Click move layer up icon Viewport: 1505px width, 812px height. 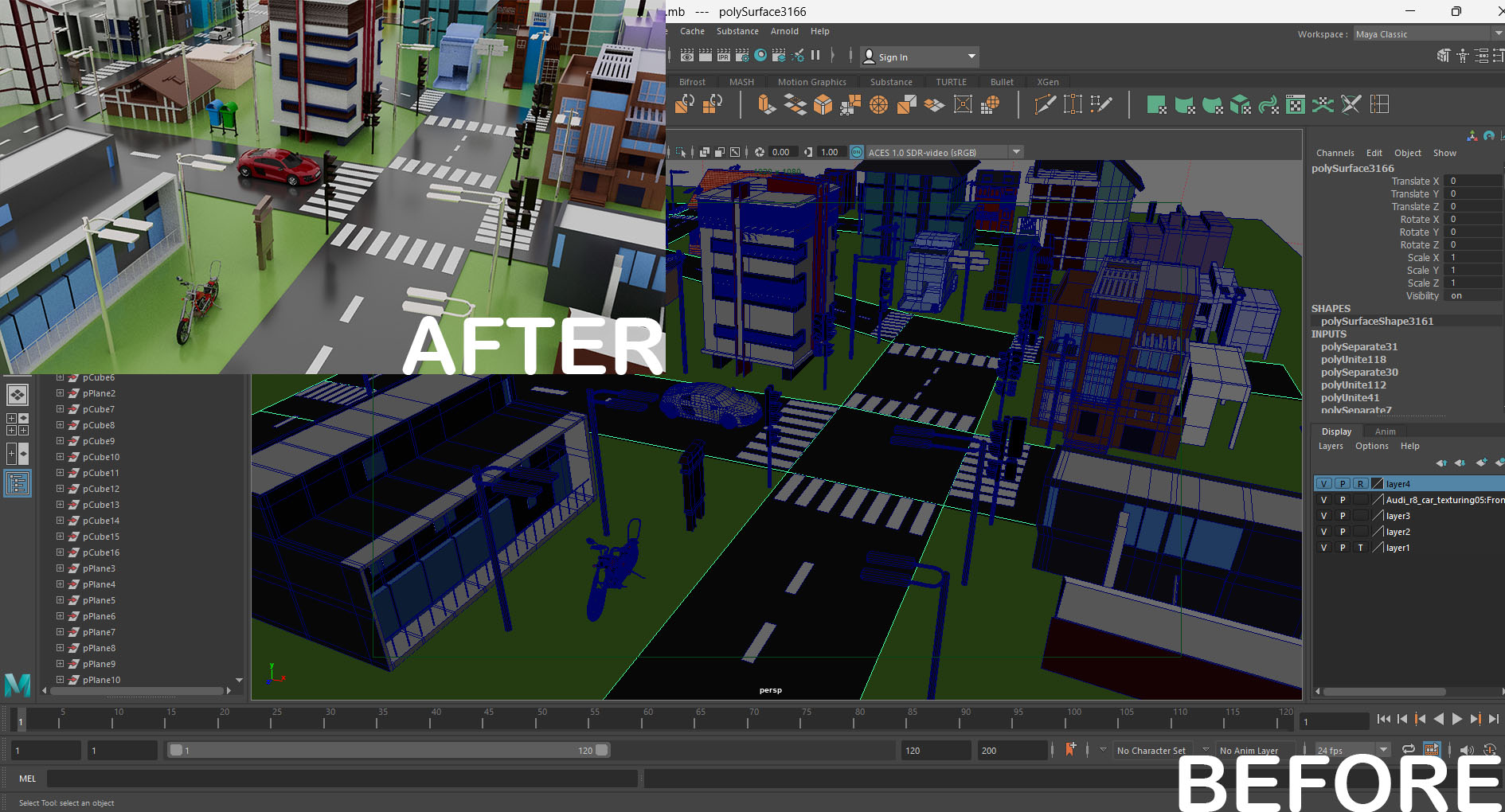click(x=1441, y=463)
